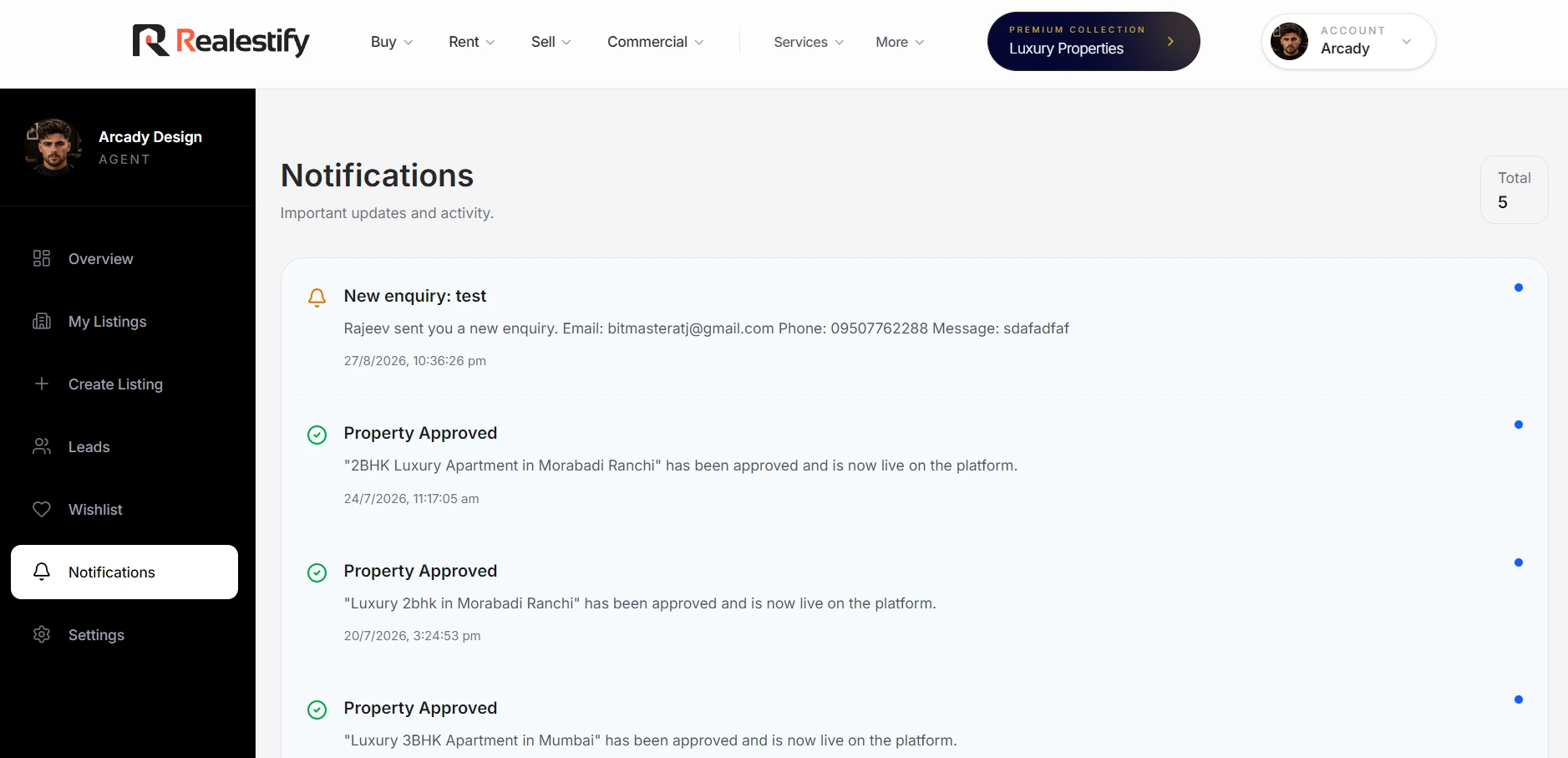Click the check icon for Luxury 2bhk Morabadi approval
This screenshot has height=758, width=1568.
317,572
